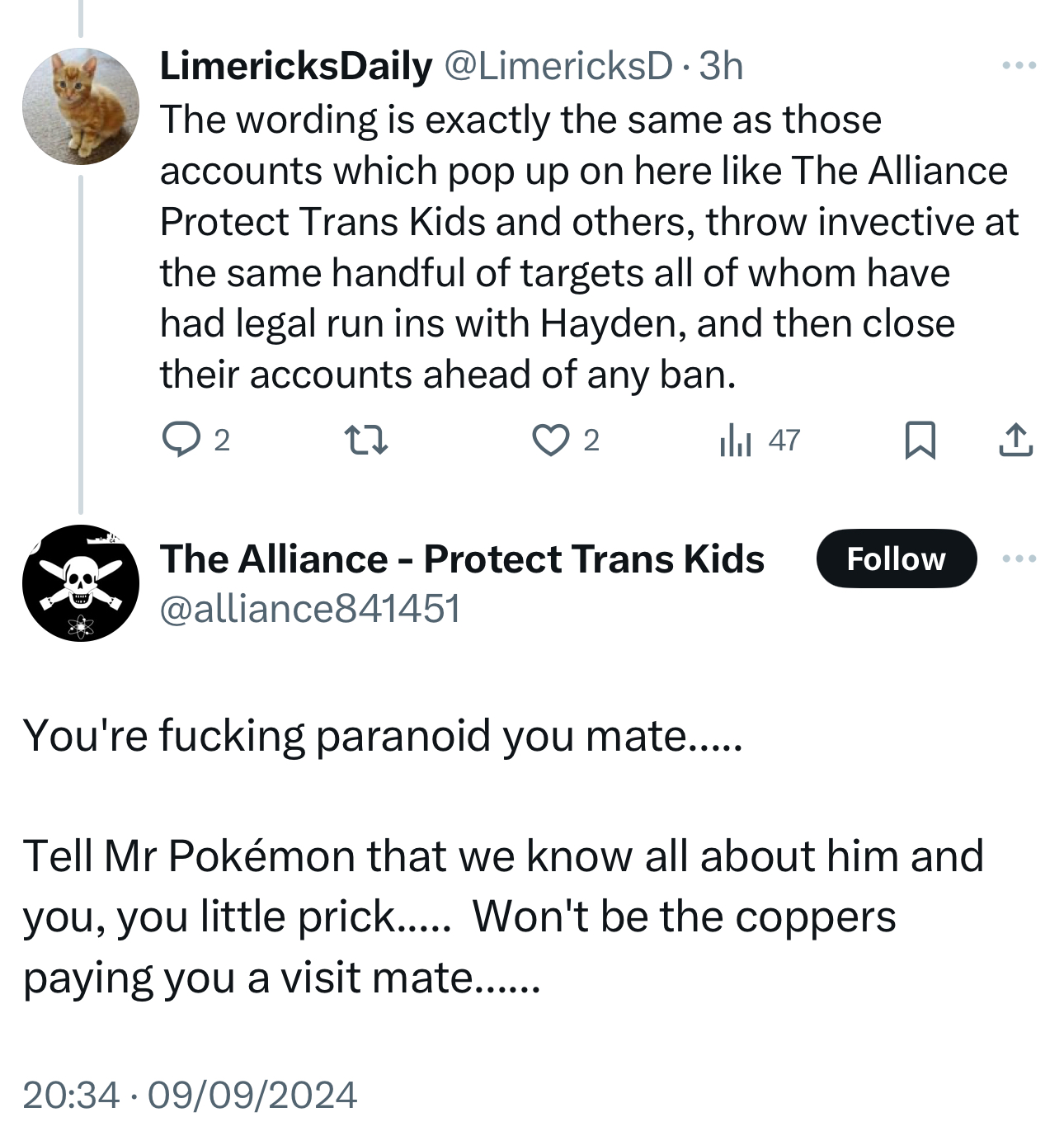Open more options beside the Follow button
Image resolution: width=1064 pixels, height=1136 pixels.
coord(1019,559)
